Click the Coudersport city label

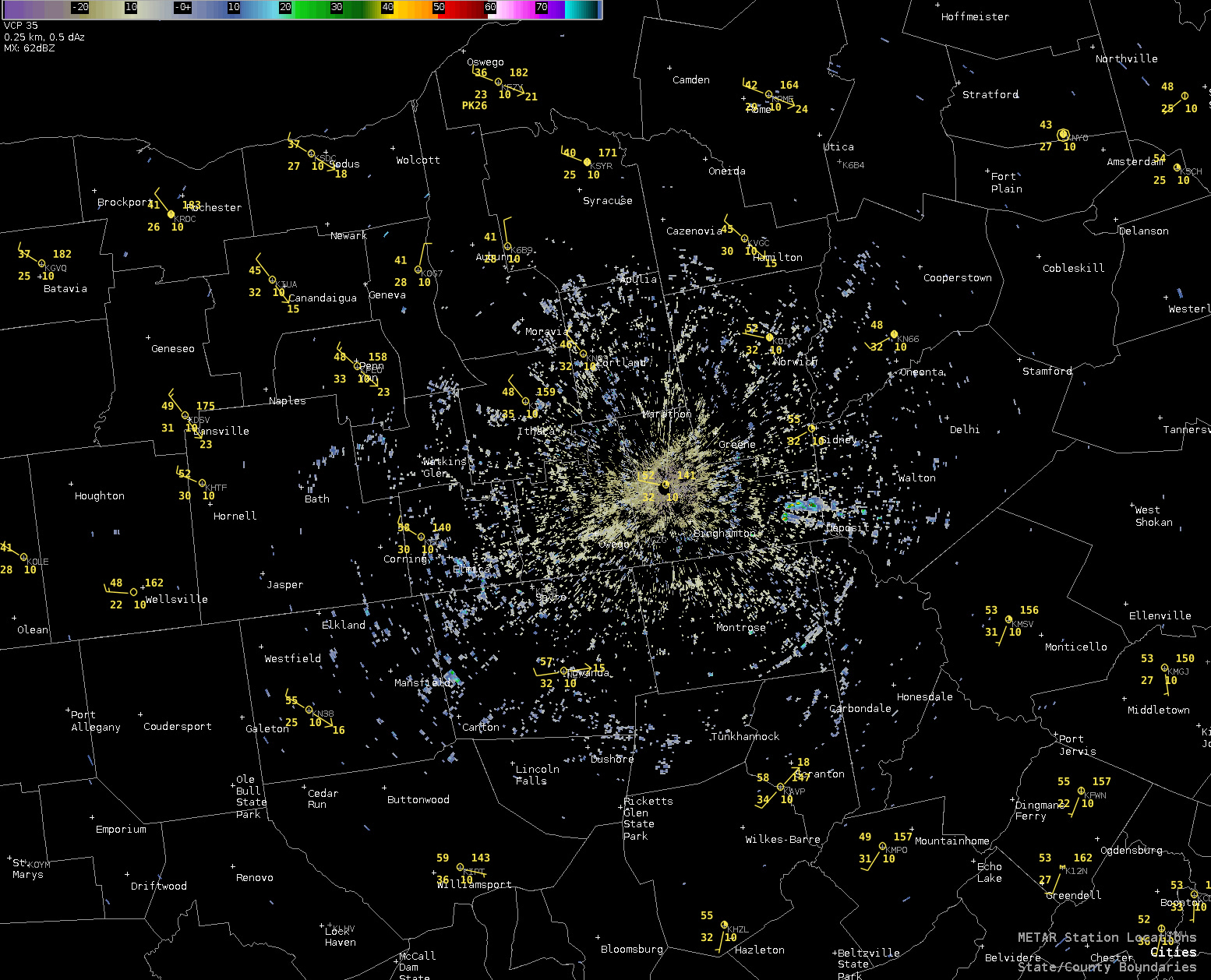click(x=178, y=727)
